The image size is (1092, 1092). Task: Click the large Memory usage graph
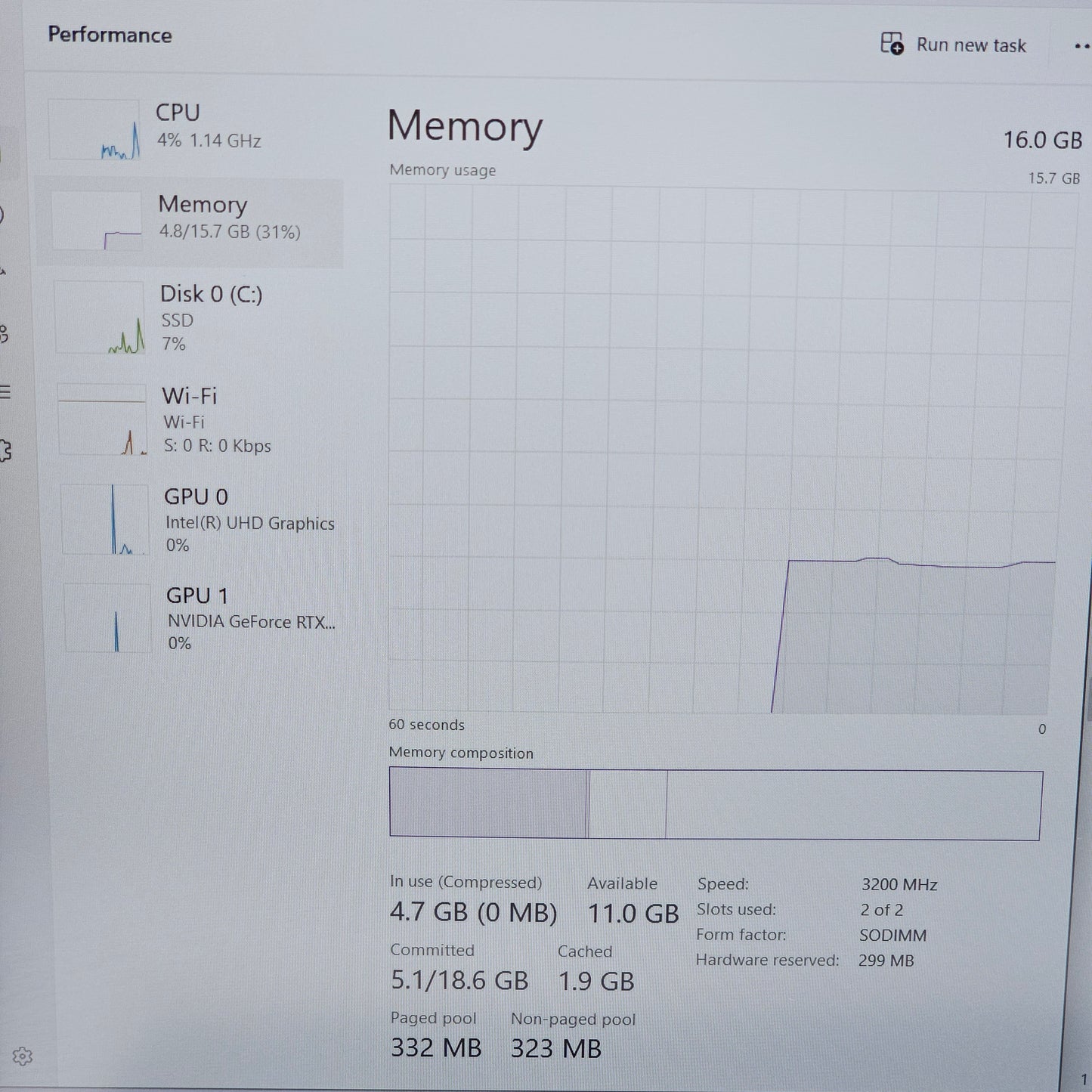729,450
